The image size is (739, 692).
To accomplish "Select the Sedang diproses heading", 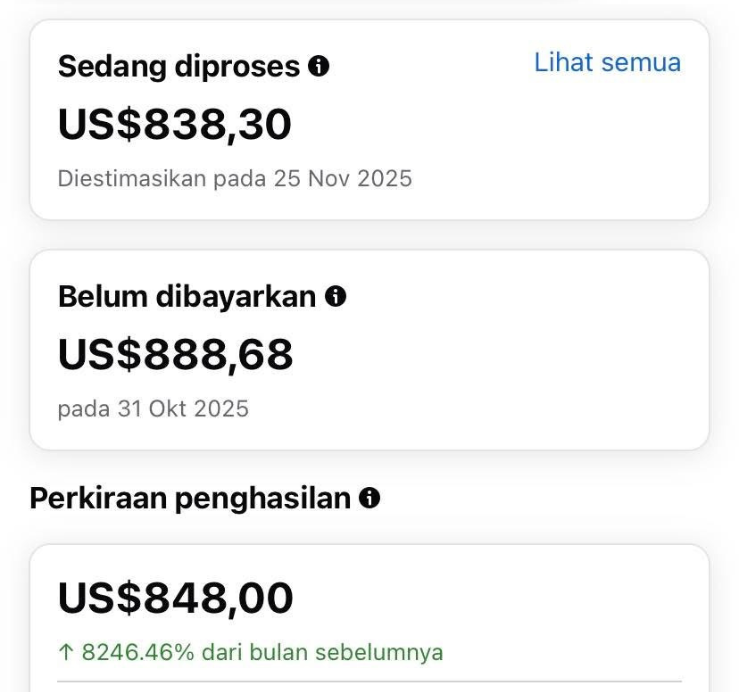I will click(178, 67).
